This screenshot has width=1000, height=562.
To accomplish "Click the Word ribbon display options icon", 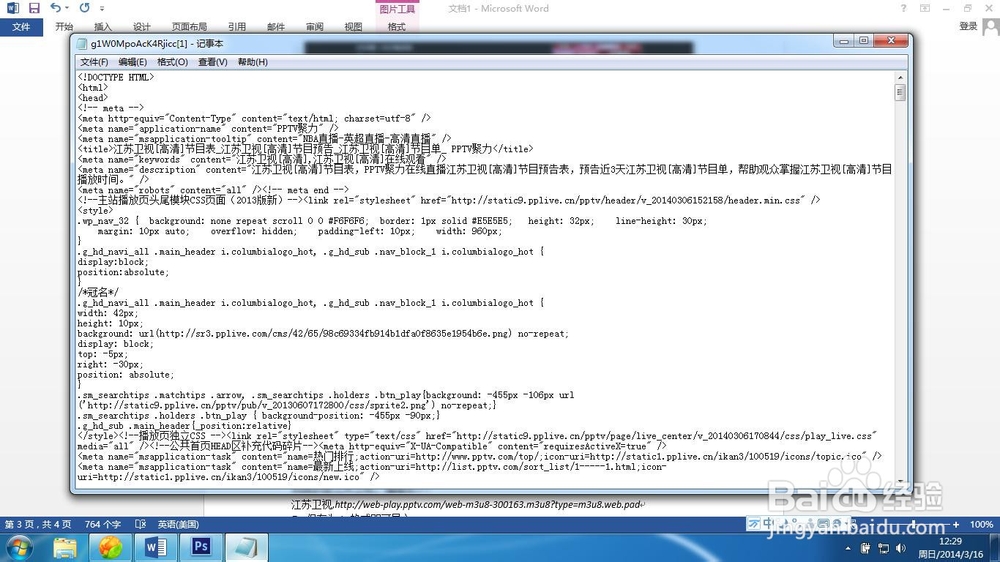I will click(x=925, y=8).
